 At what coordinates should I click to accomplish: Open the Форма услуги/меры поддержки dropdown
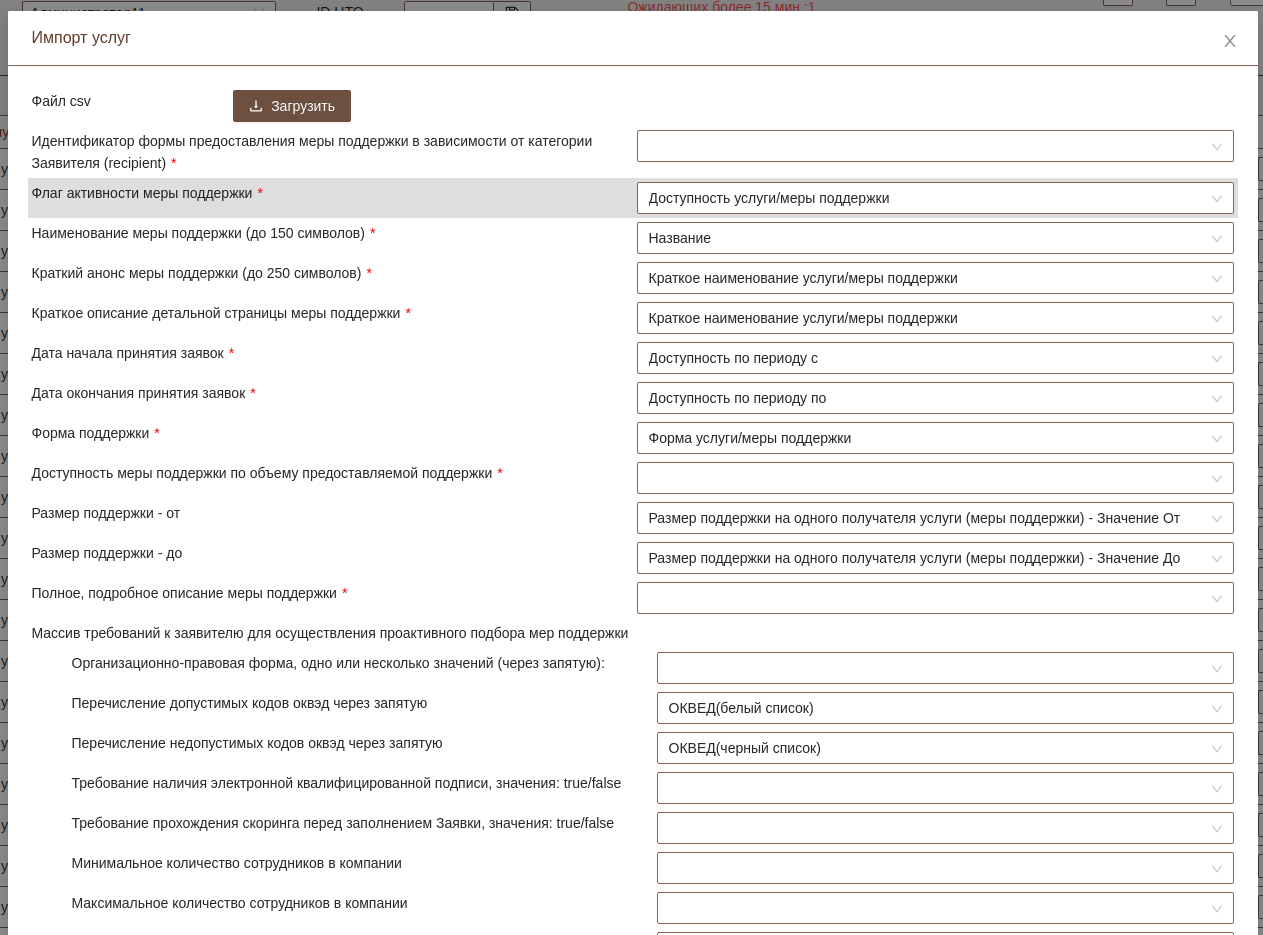click(934, 438)
